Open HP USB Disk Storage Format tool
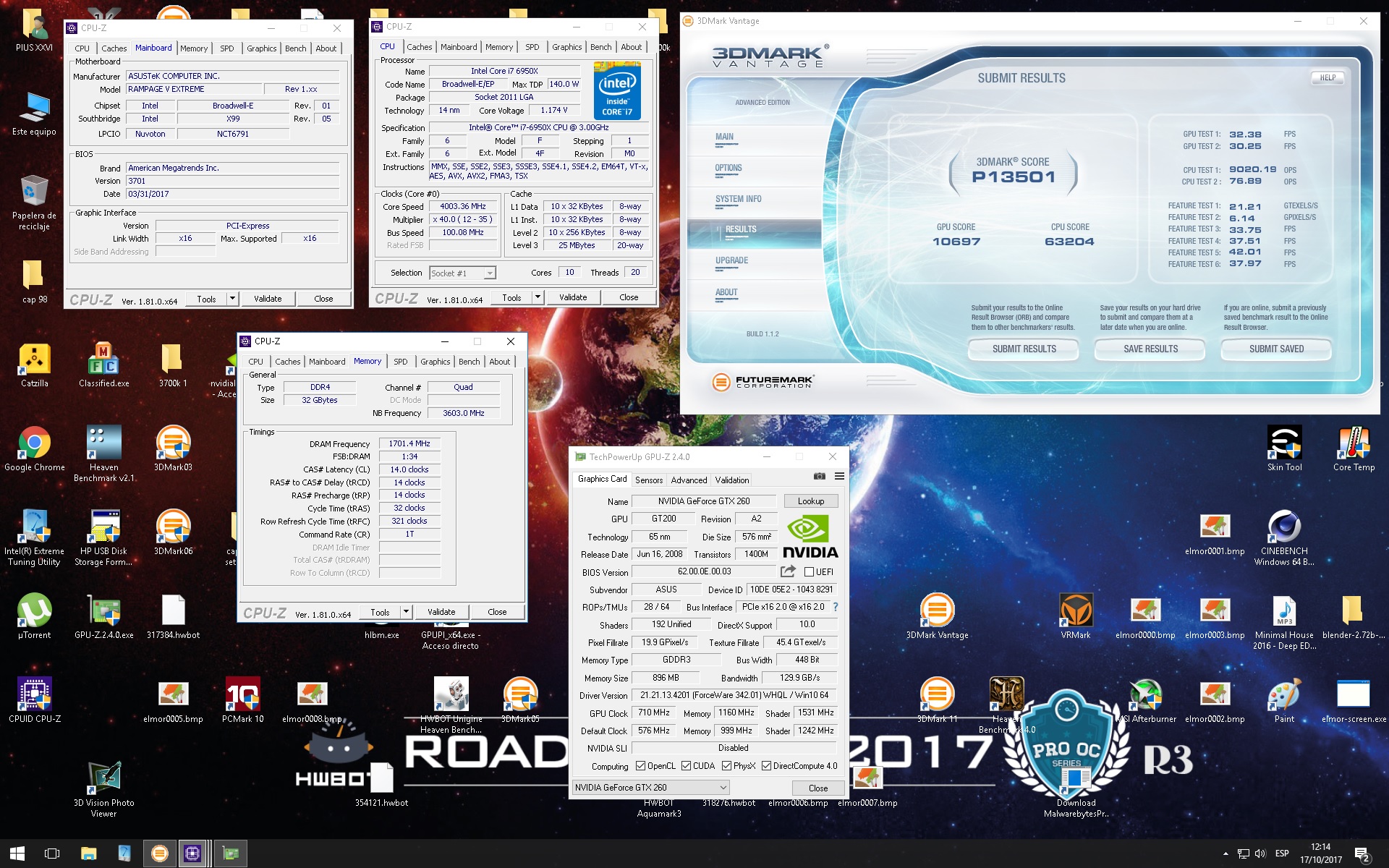 click(104, 538)
